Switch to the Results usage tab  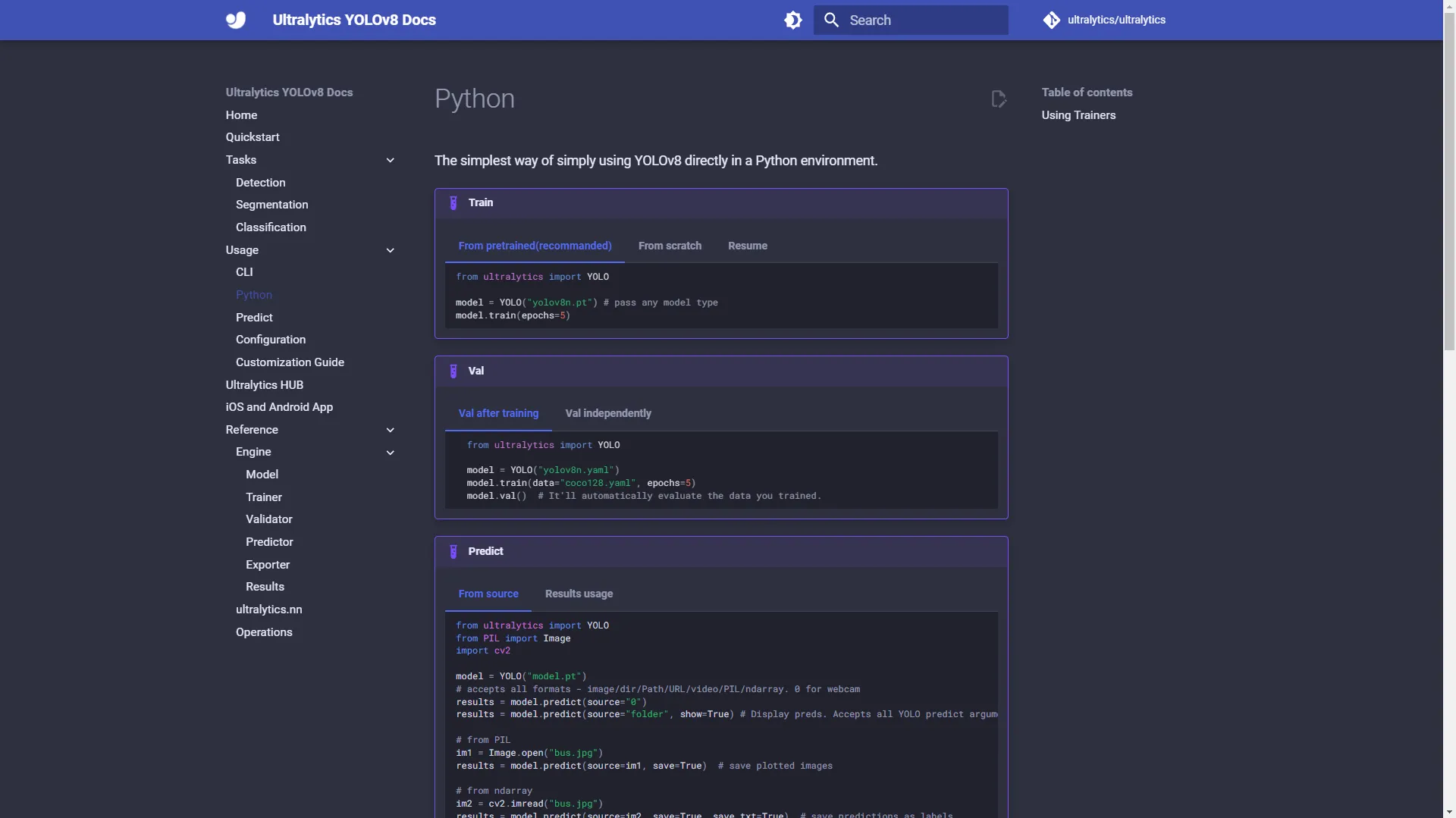[x=579, y=594]
